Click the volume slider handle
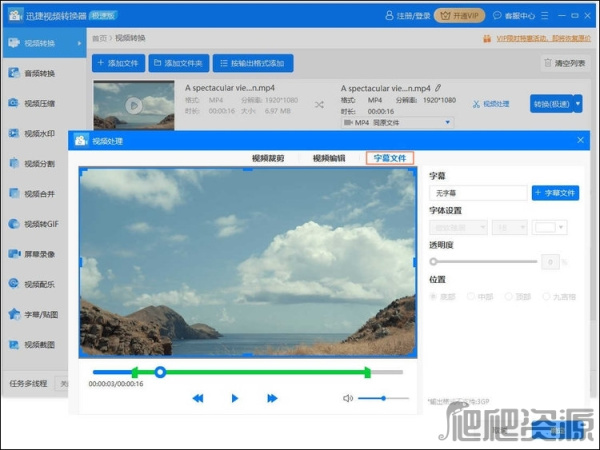 (x=383, y=398)
